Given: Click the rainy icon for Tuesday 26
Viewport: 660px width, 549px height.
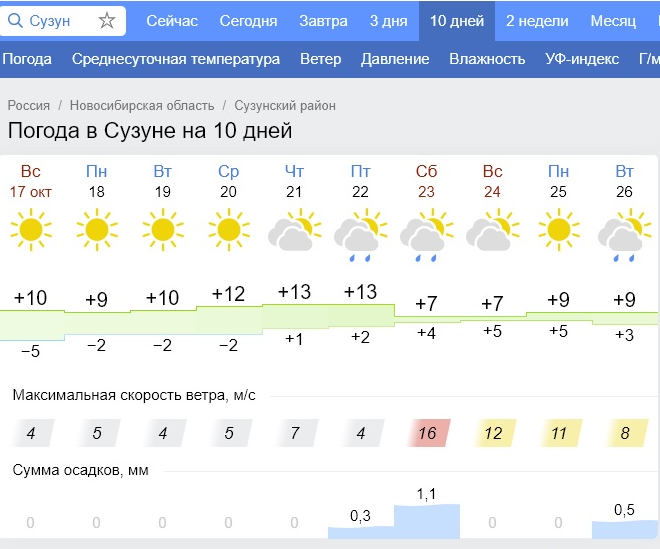Looking at the screenshot, I should click(623, 236).
